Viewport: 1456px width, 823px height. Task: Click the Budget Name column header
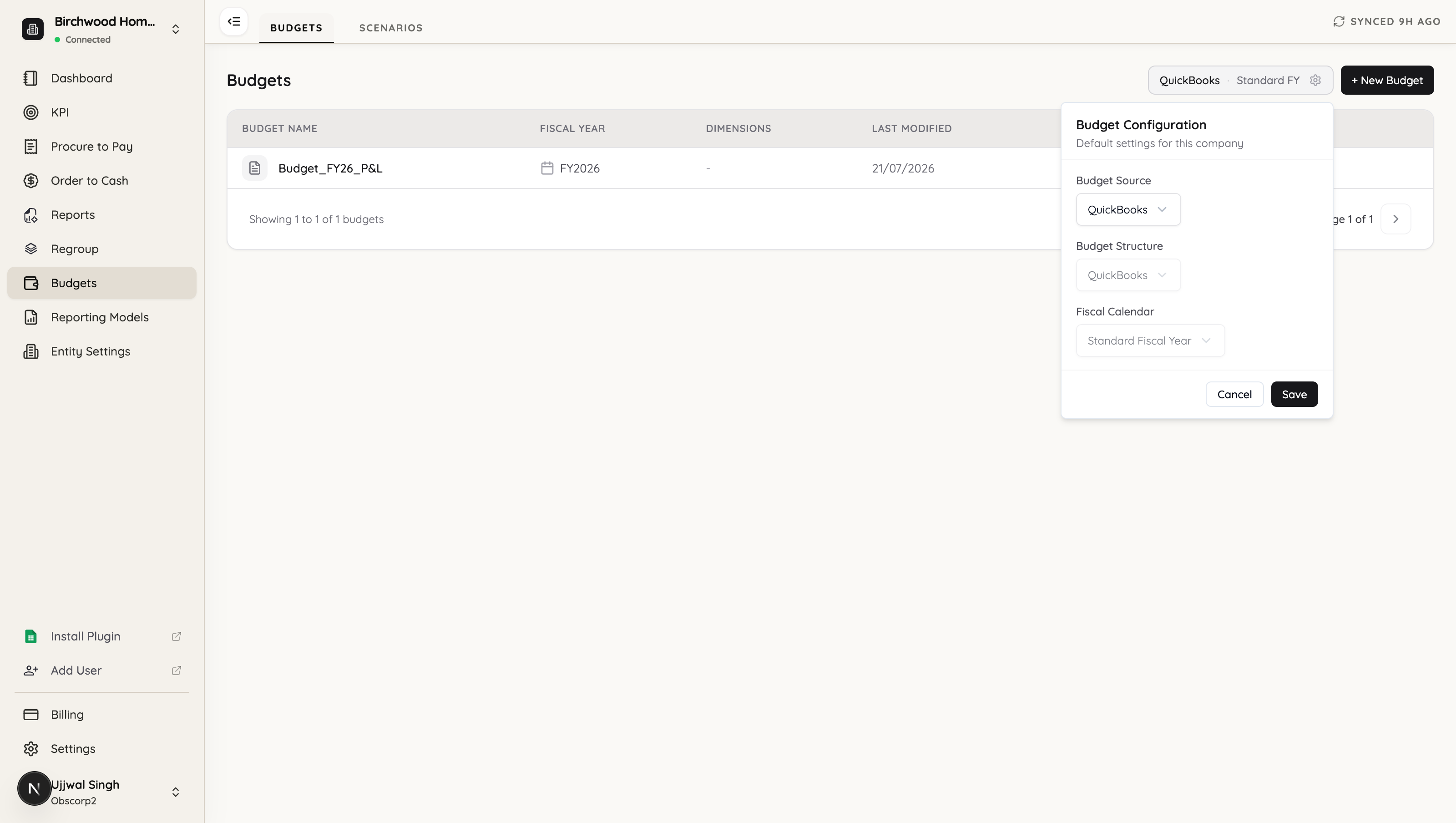pos(279,128)
